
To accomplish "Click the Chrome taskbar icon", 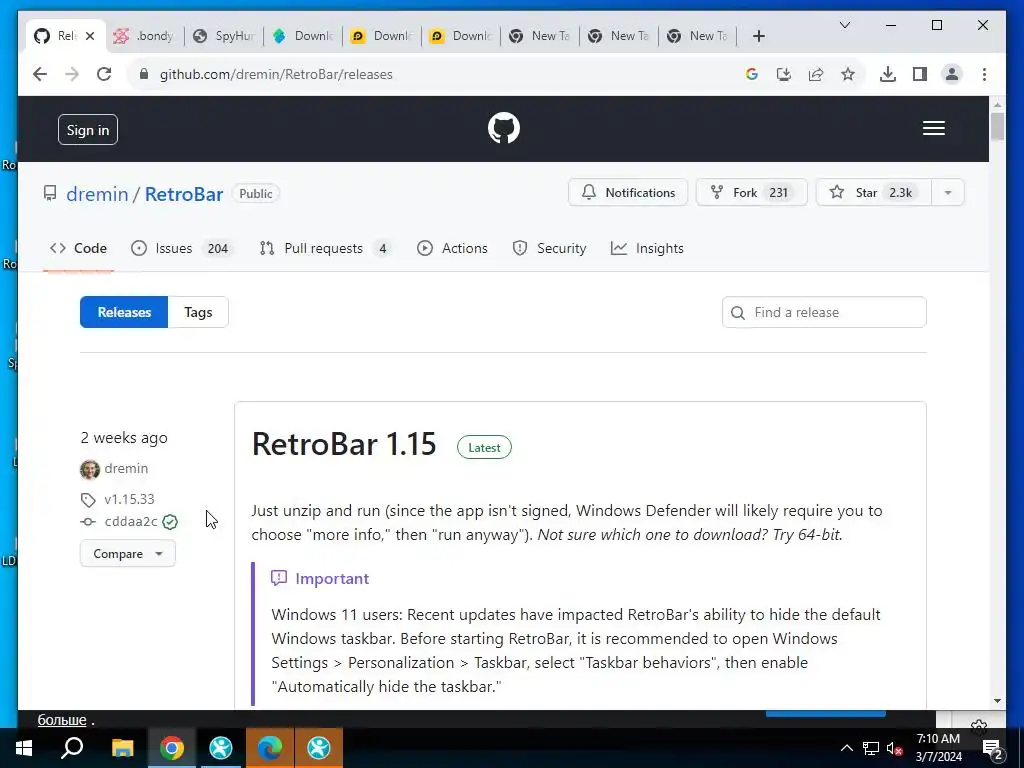I will (x=172, y=748).
